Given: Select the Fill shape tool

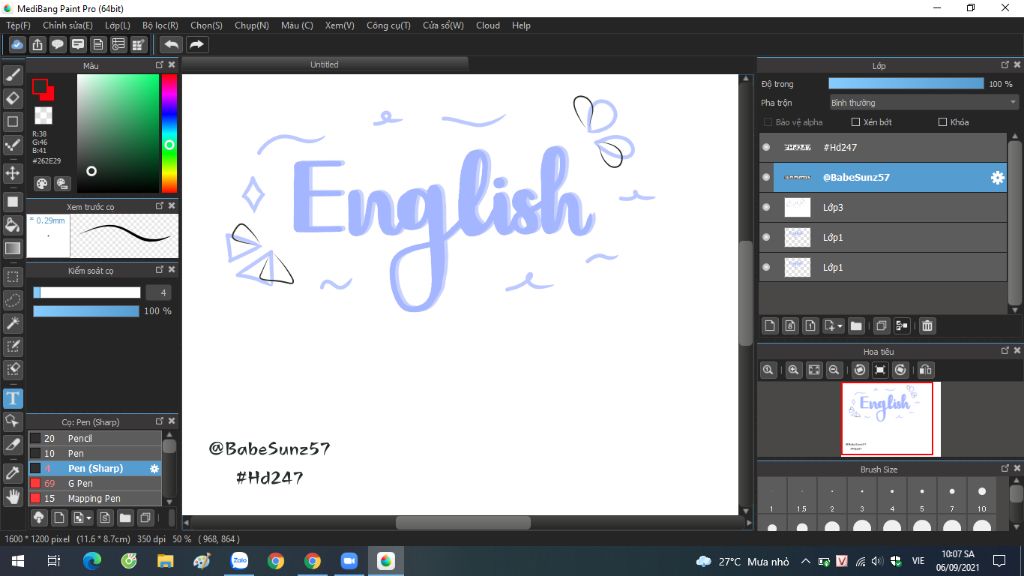Looking at the screenshot, I should (12, 202).
